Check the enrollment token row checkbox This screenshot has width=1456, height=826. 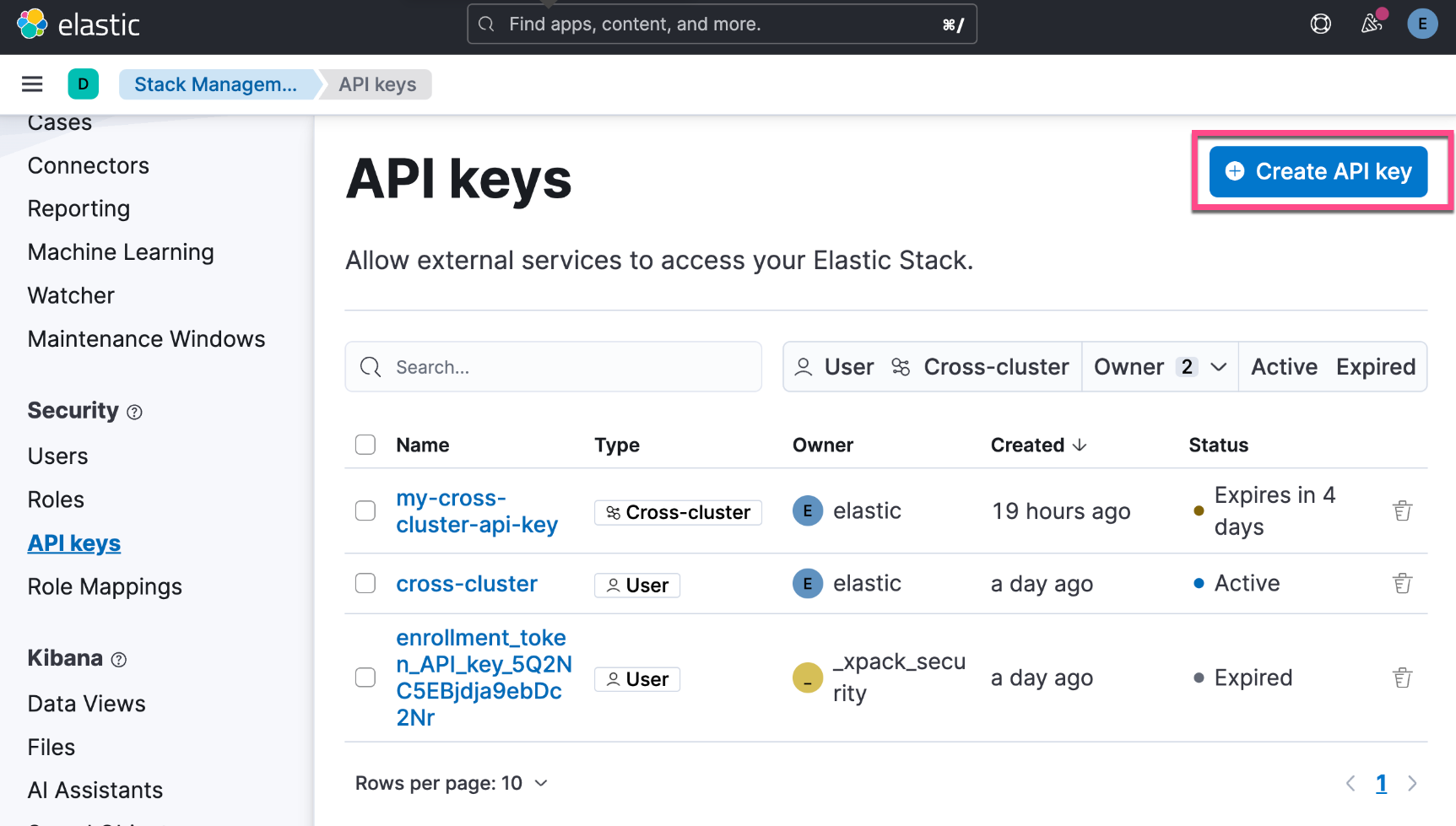pyautogui.click(x=365, y=678)
